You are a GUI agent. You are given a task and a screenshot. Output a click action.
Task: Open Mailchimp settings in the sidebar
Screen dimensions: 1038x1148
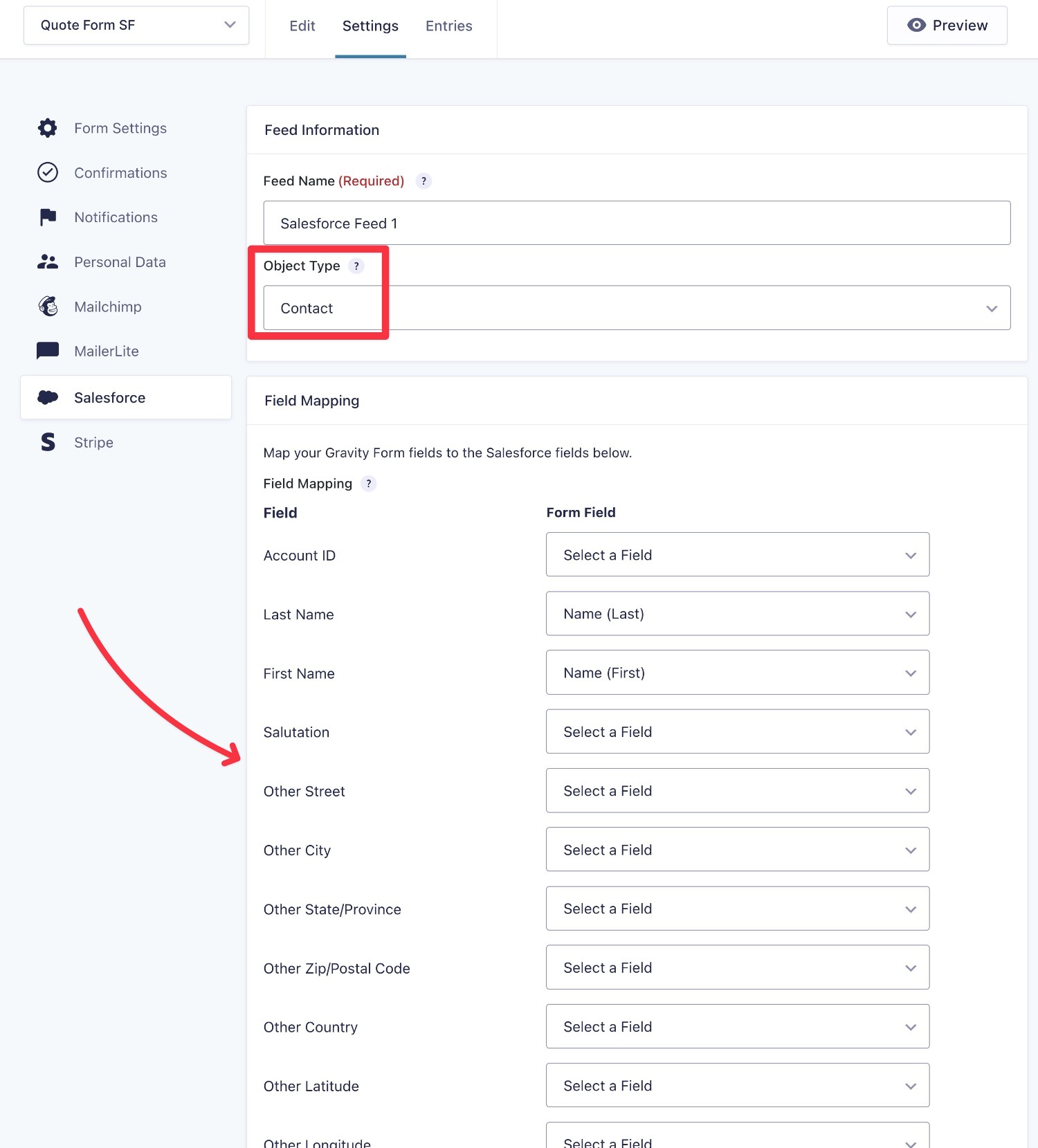(108, 307)
